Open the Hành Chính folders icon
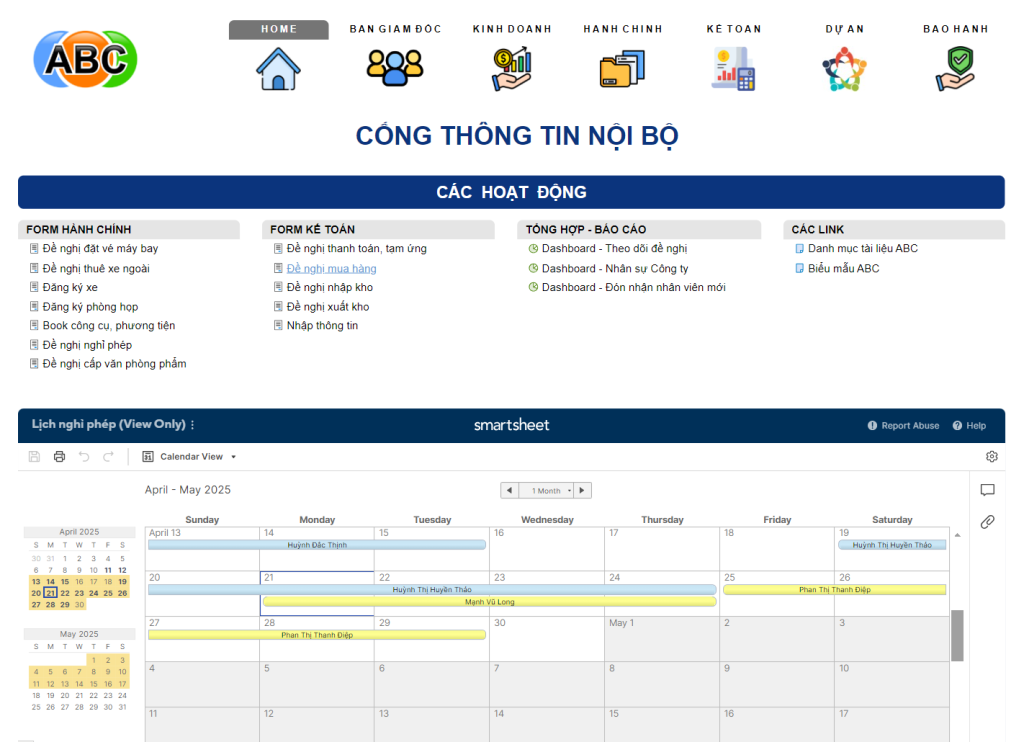This screenshot has width=1024, height=742. click(622, 69)
